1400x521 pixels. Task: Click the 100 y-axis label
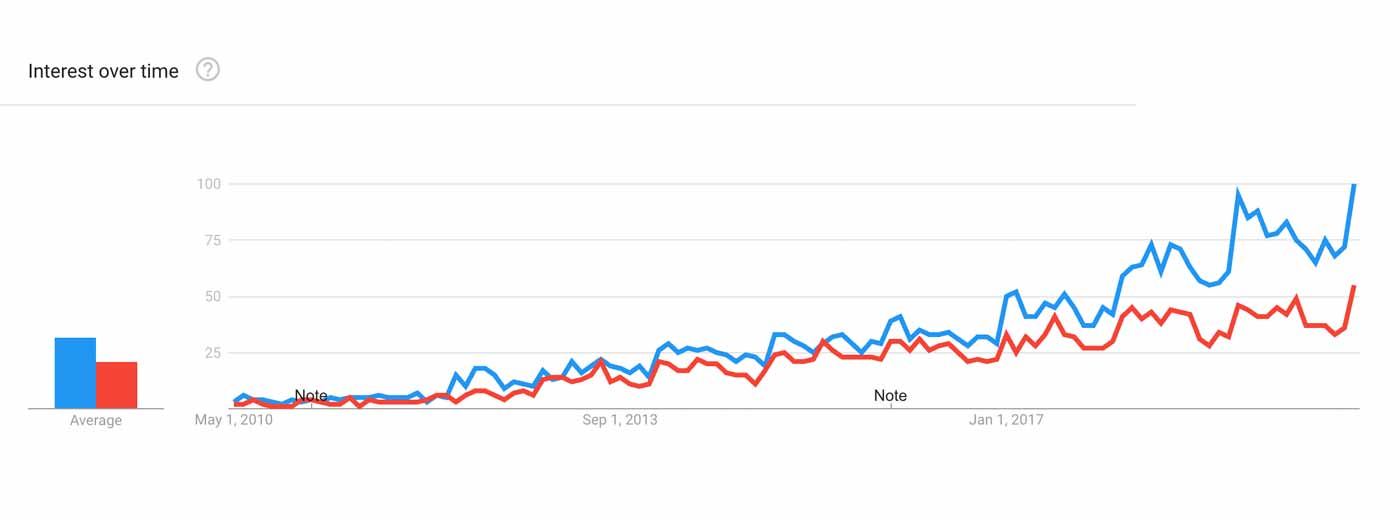click(x=209, y=184)
